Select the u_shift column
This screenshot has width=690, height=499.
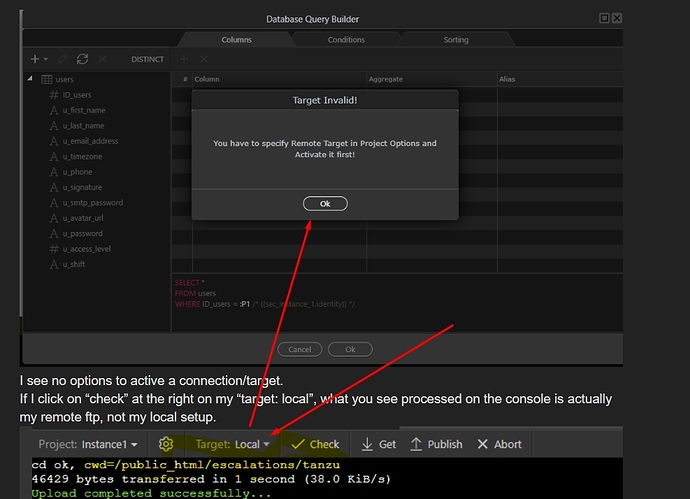tap(74, 264)
